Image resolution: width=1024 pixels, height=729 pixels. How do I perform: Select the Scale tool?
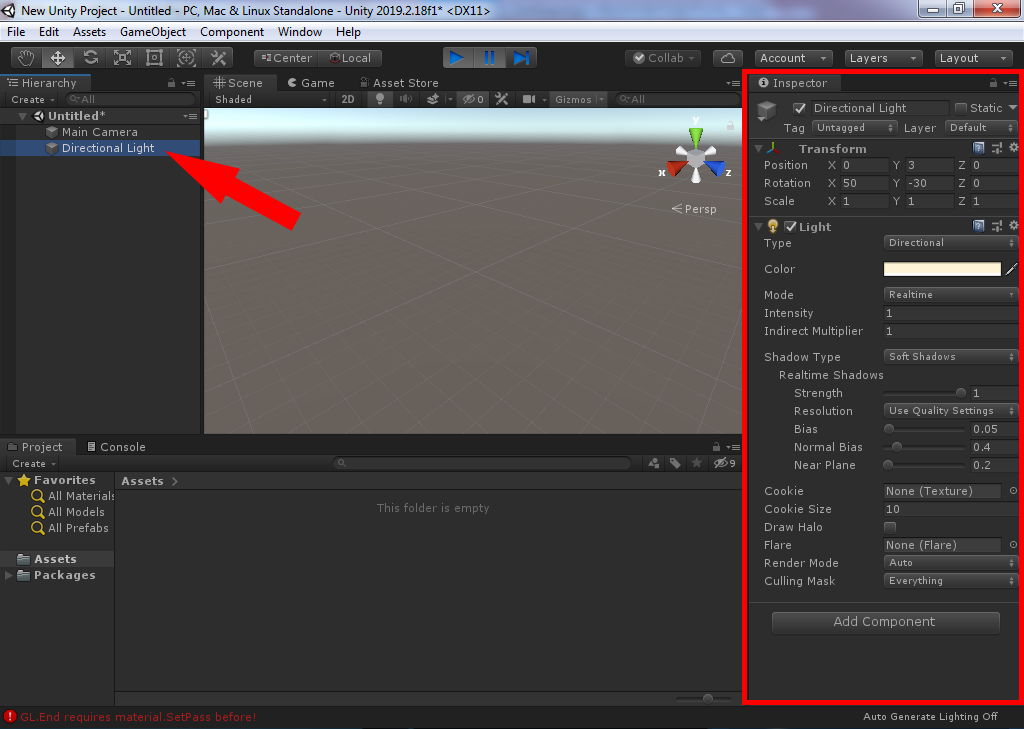coord(122,58)
